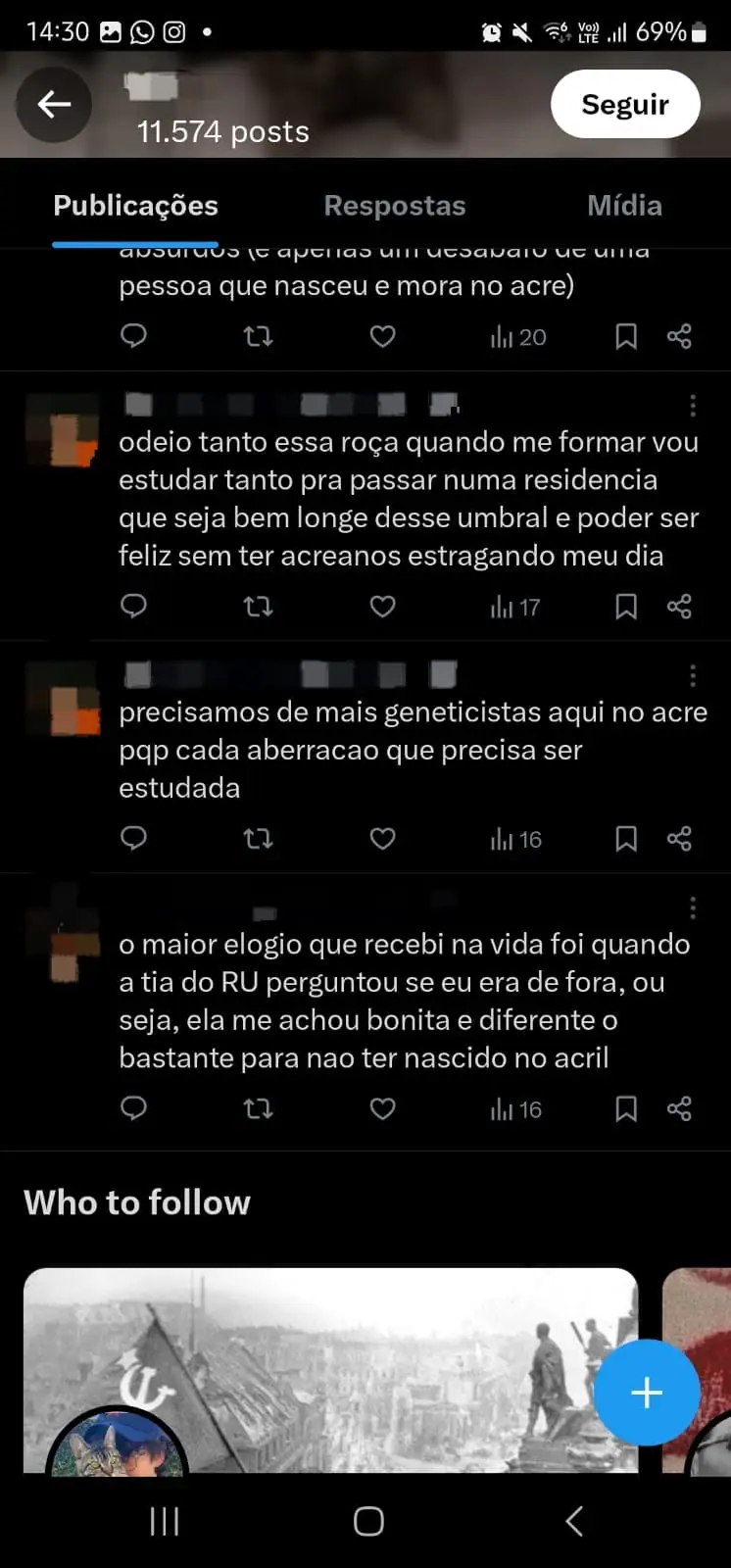Reply to the 'odeio tanto essa roça' post
The image size is (731, 1568).
coord(133,607)
